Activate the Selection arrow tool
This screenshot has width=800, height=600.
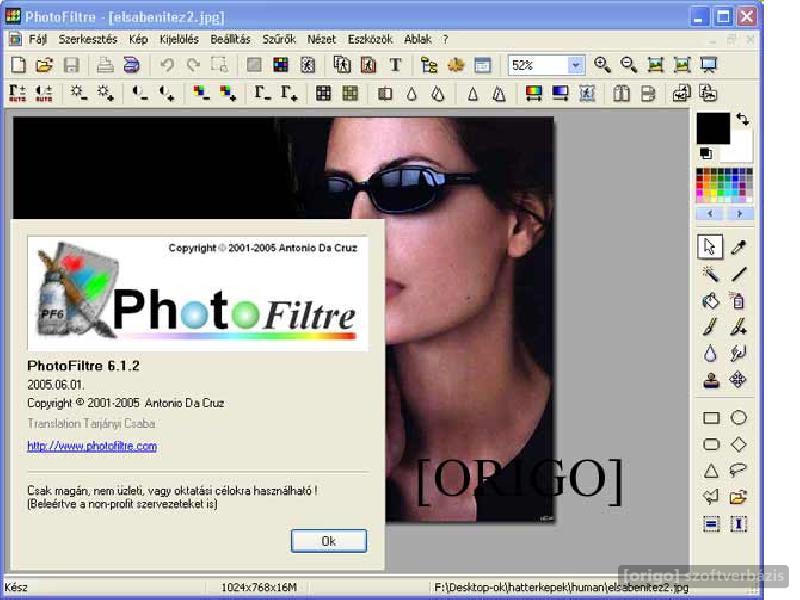point(710,247)
